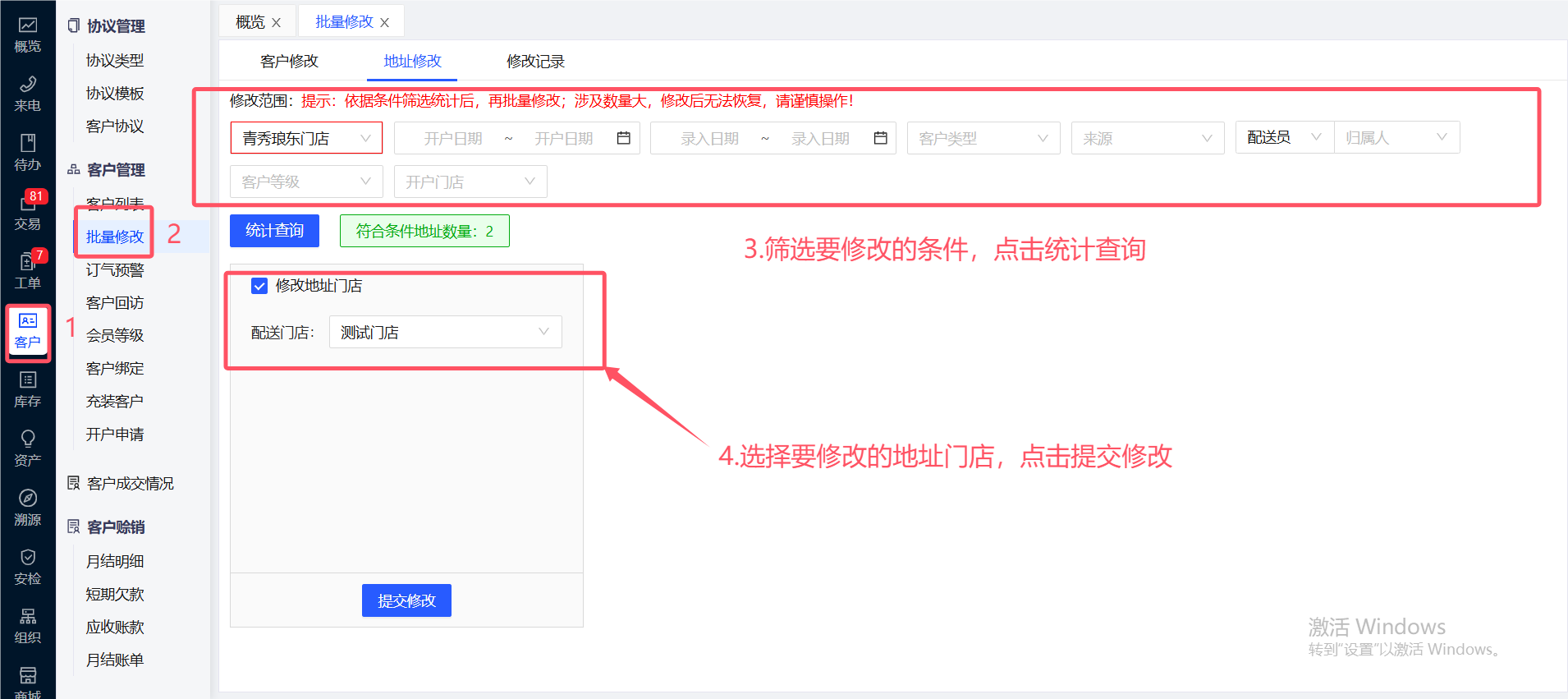Open the 资产 assets lightbulb icon
This screenshot has height=699, width=1568.
click(27, 448)
